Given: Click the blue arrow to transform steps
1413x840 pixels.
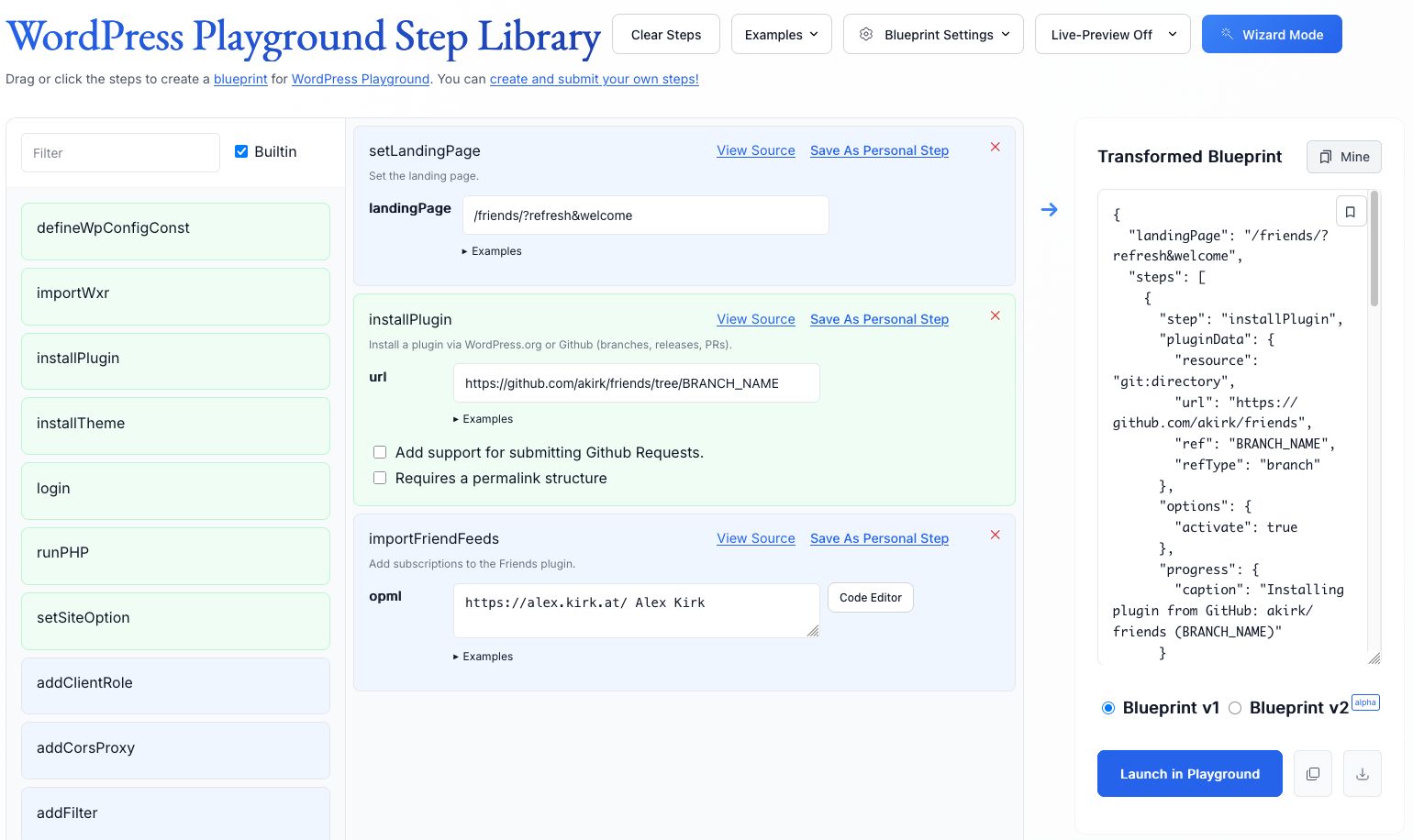Looking at the screenshot, I should tap(1049, 209).
